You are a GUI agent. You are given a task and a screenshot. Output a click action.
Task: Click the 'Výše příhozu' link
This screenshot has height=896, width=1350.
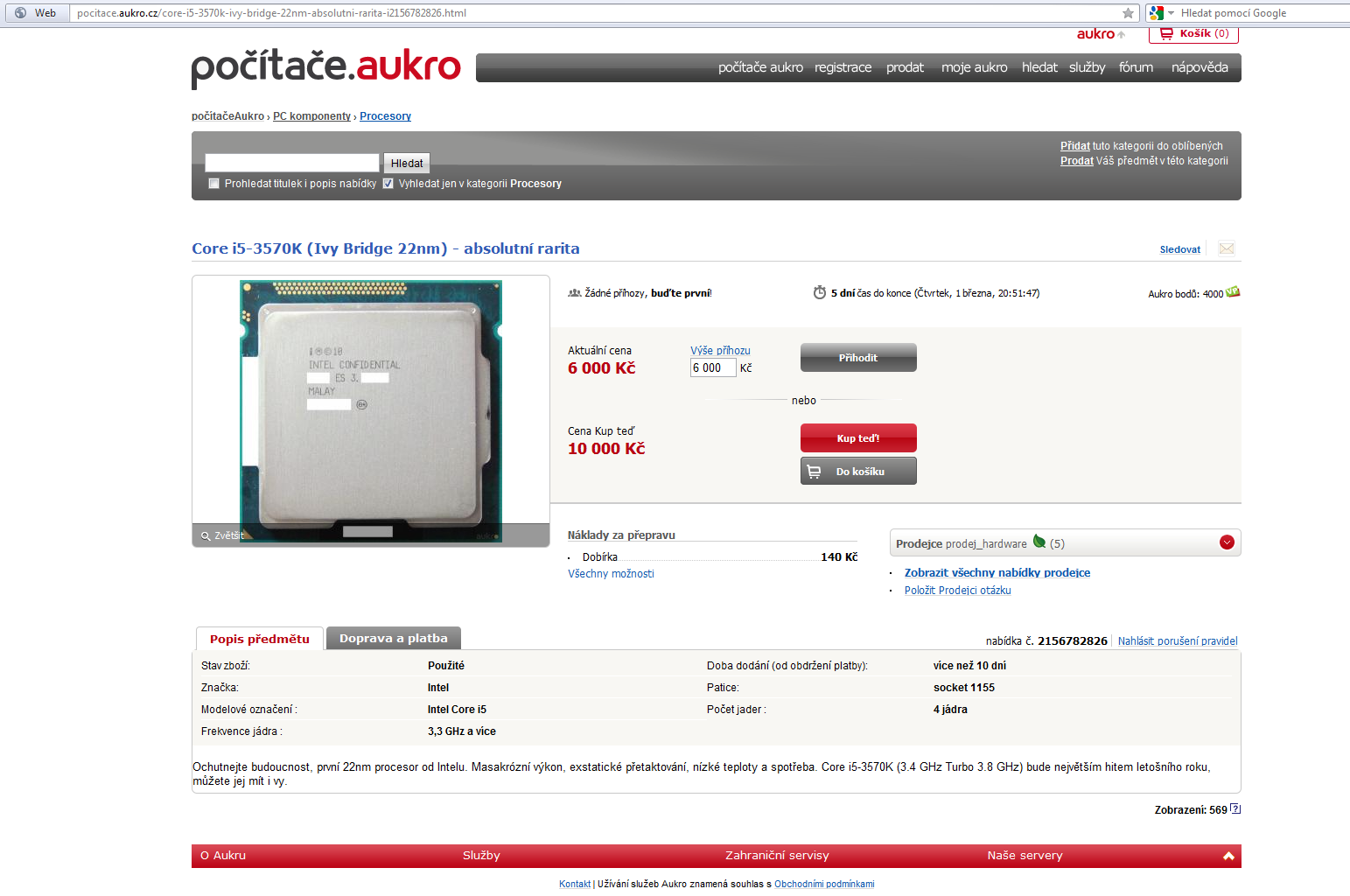point(720,350)
